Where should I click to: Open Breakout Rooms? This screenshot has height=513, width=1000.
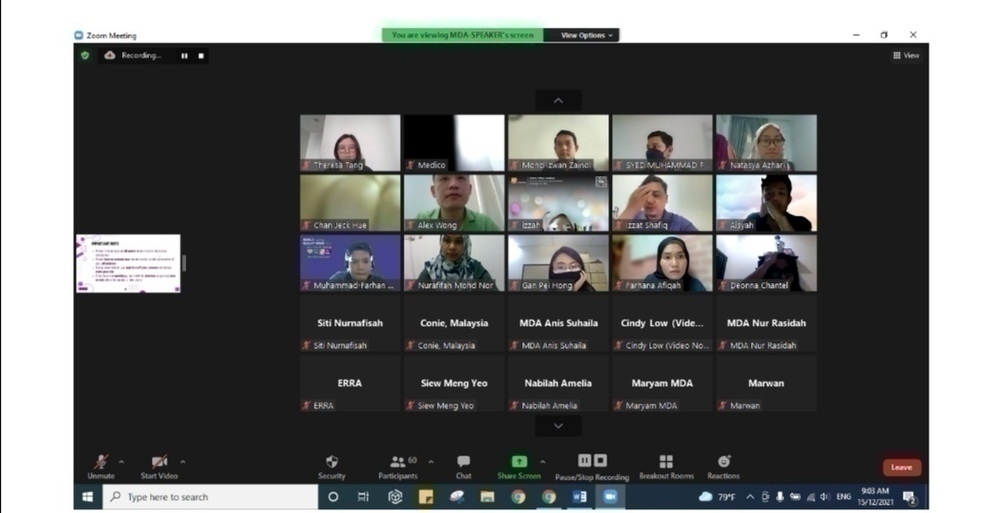click(x=666, y=463)
